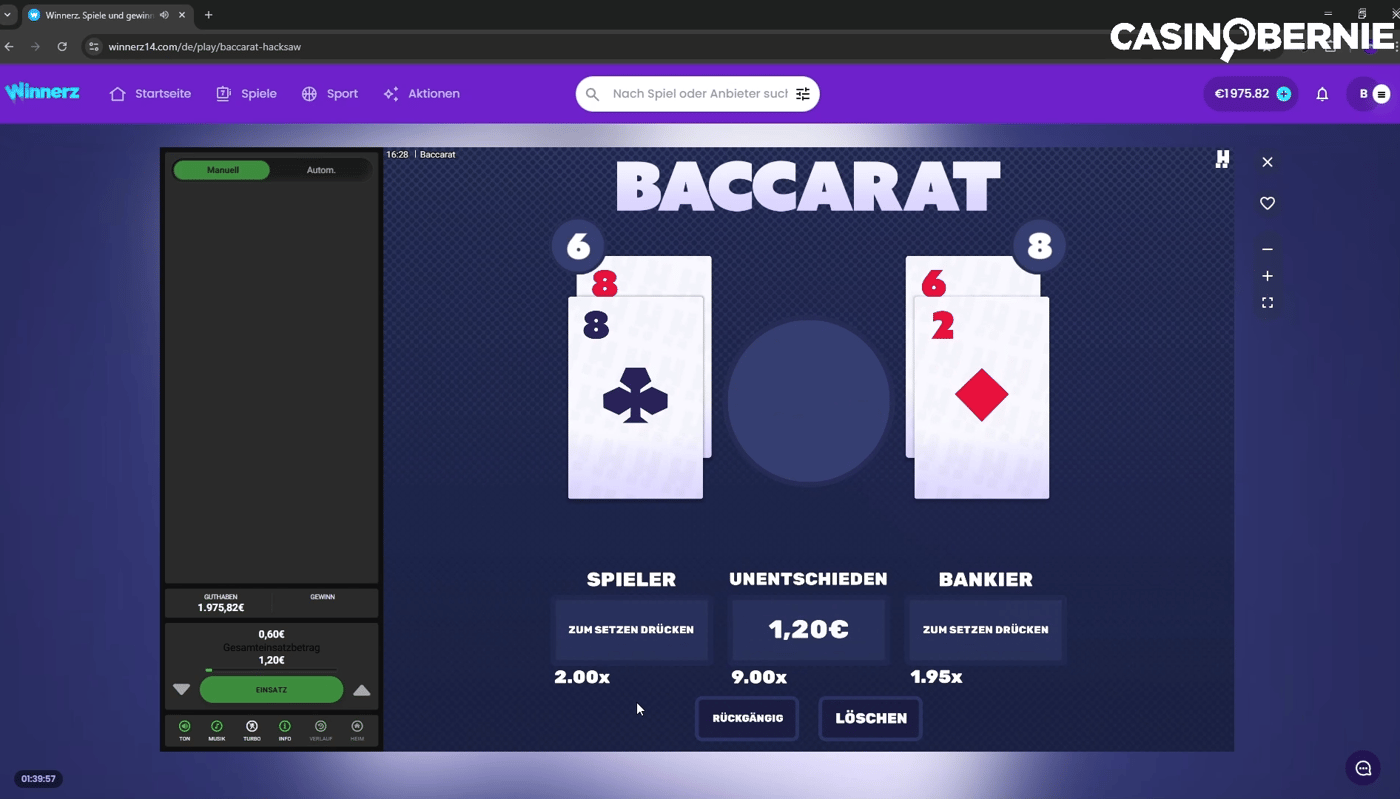The width and height of the screenshot is (1400, 799).
Task: Click the 9.00x tie multiplier
Action: [x=759, y=677]
